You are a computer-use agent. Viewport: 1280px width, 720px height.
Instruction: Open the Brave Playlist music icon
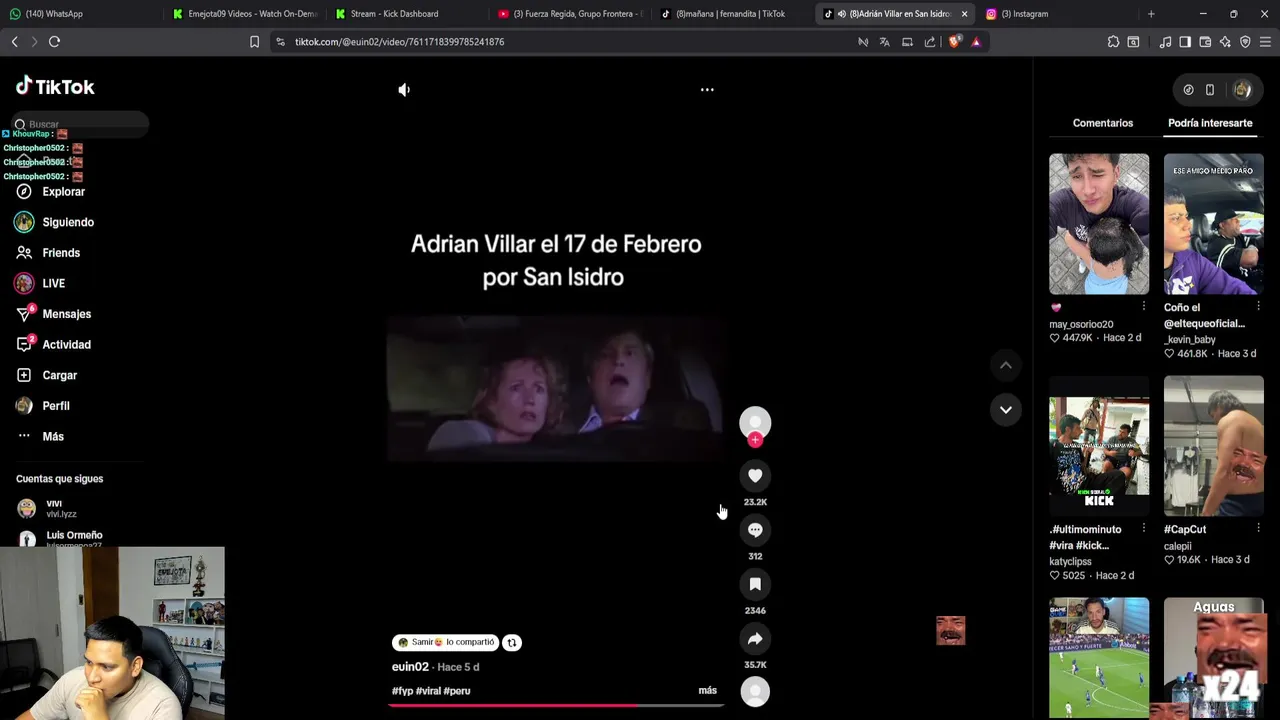tap(1165, 42)
